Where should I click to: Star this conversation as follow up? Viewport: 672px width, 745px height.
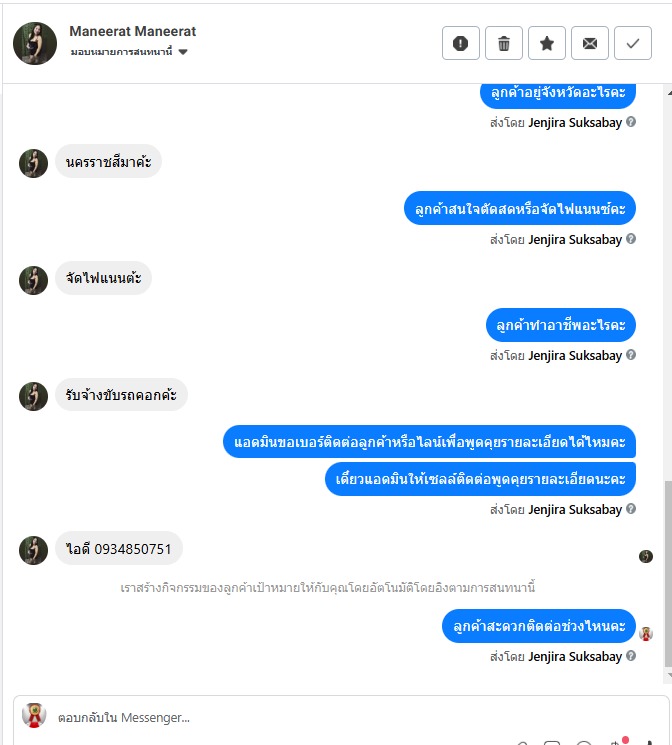[x=547, y=43]
